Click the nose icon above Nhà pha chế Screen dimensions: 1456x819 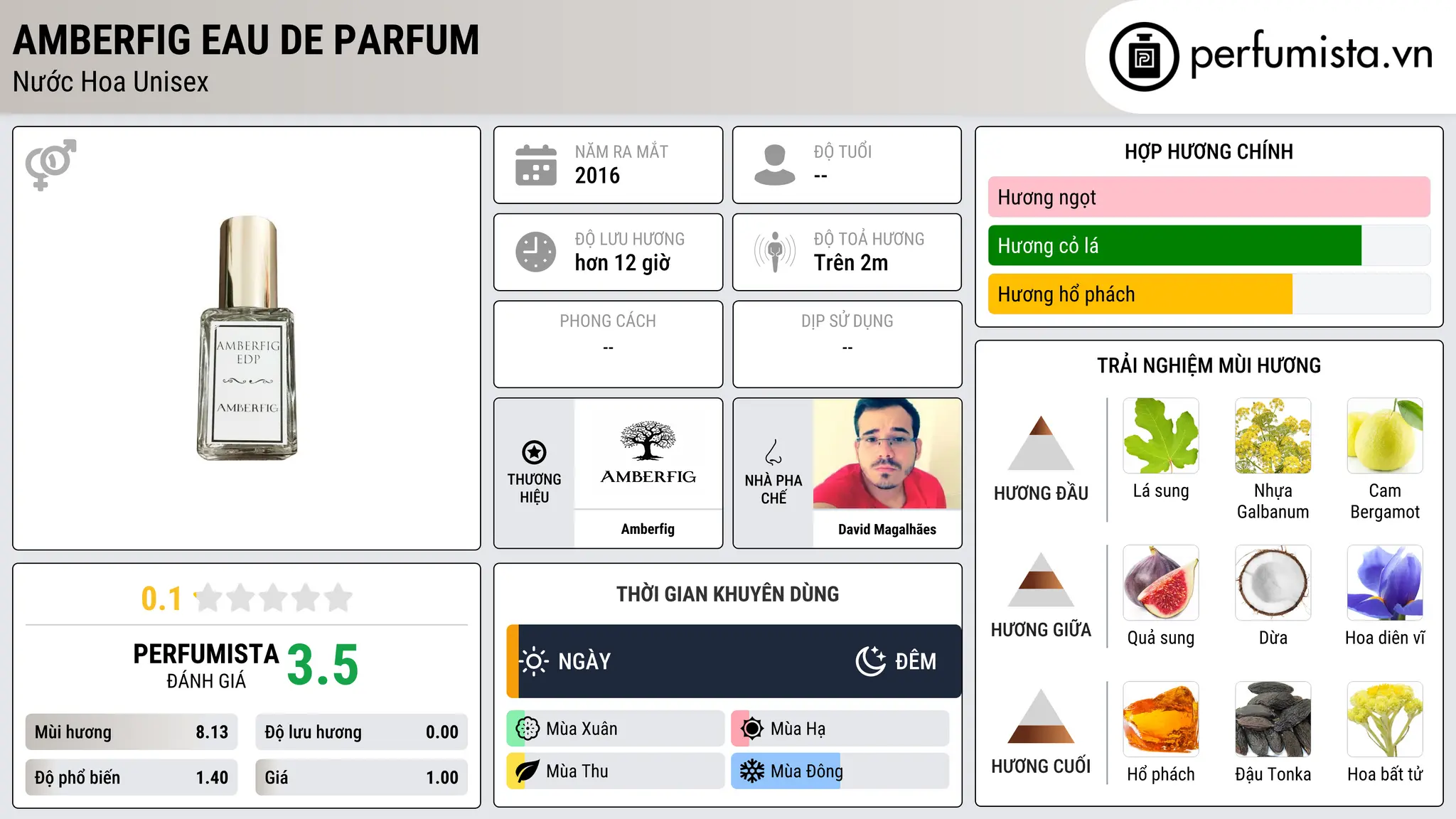(773, 452)
